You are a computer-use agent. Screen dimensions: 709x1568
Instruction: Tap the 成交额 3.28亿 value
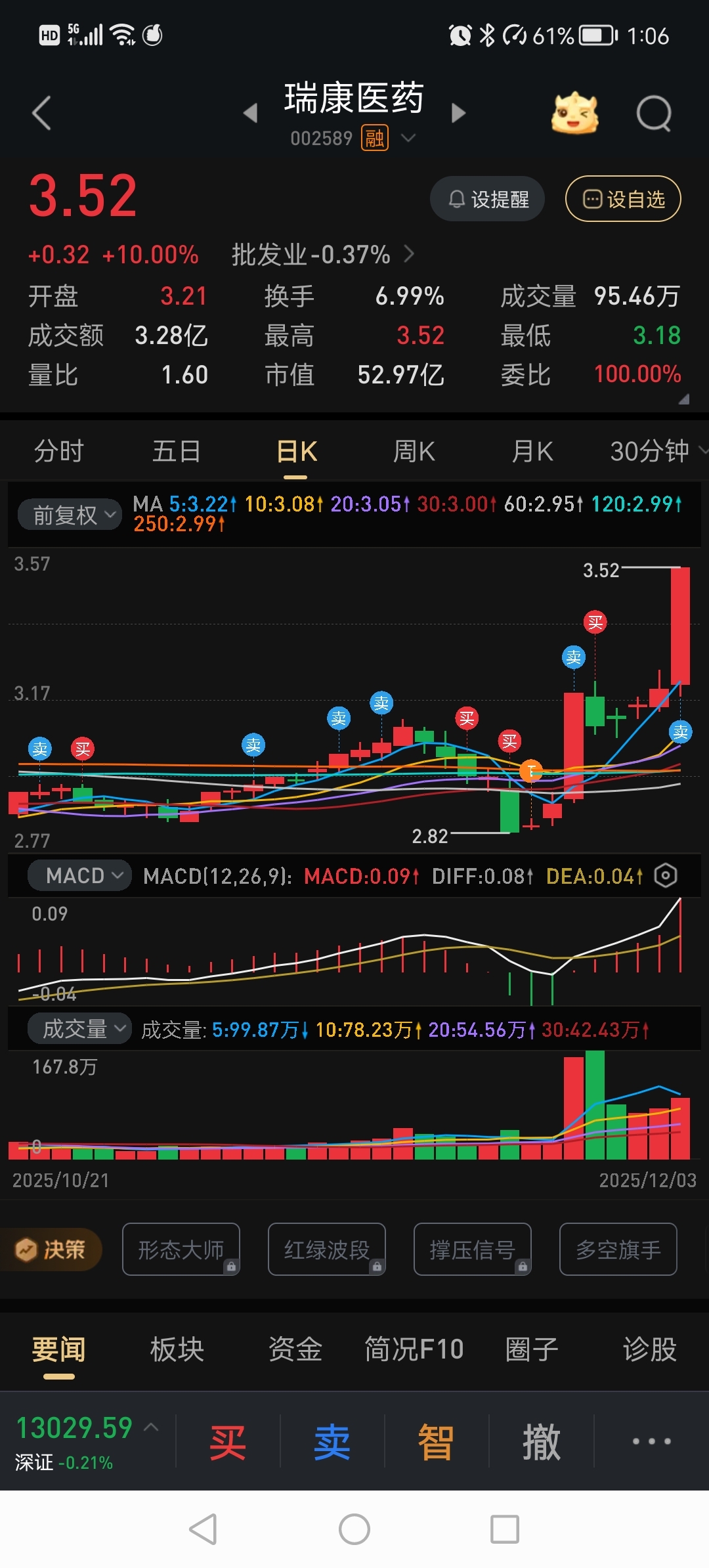click(171, 336)
